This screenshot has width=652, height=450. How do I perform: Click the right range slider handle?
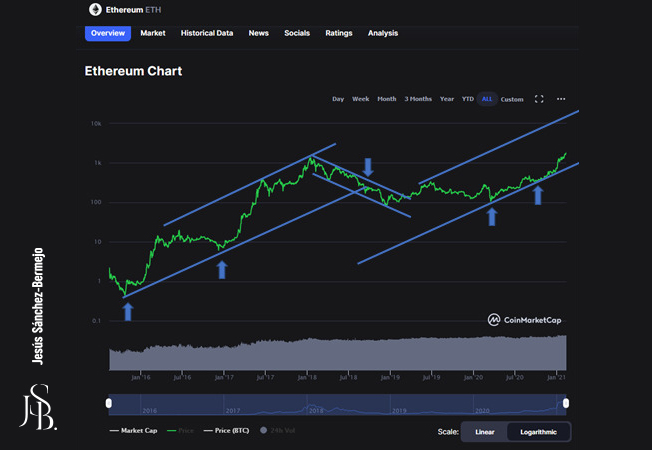566,403
